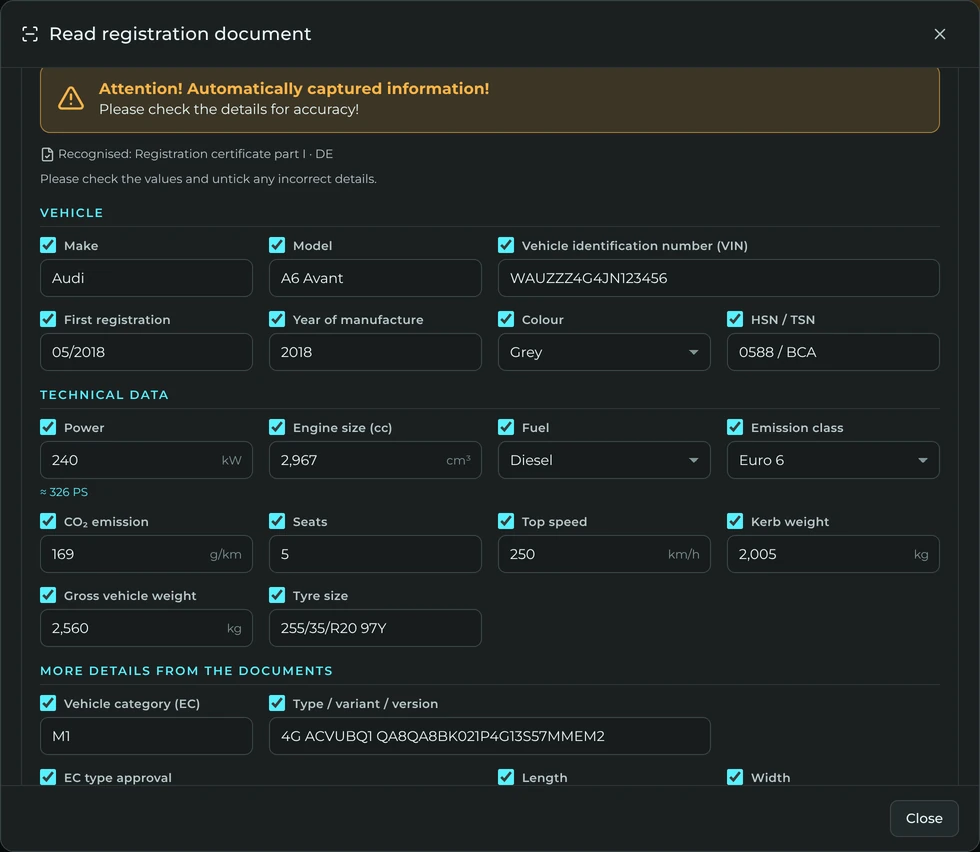Focus the Year of manufacture field
The width and height of the screenshot is (980, 852).
[375, 352]
